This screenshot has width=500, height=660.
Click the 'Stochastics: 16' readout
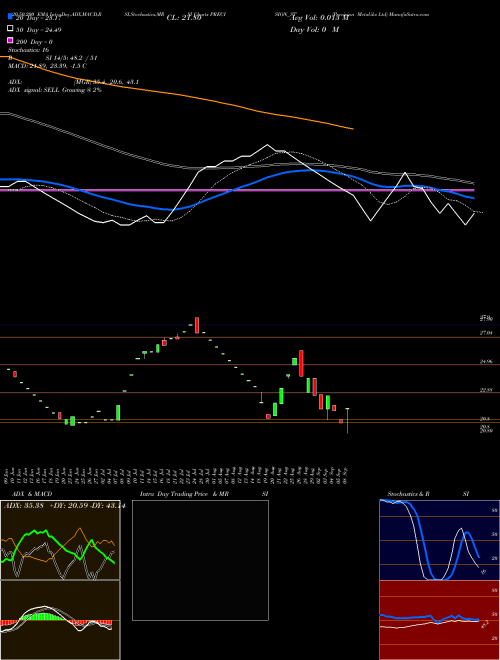29,50
